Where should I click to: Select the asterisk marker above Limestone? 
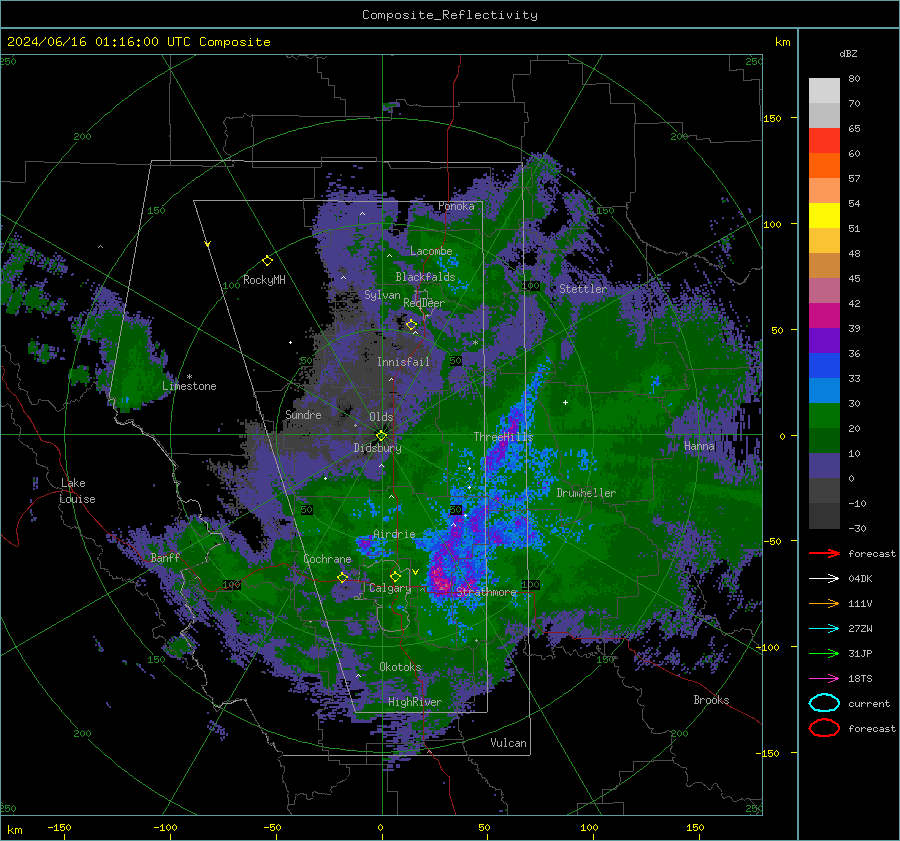point(189,377)
